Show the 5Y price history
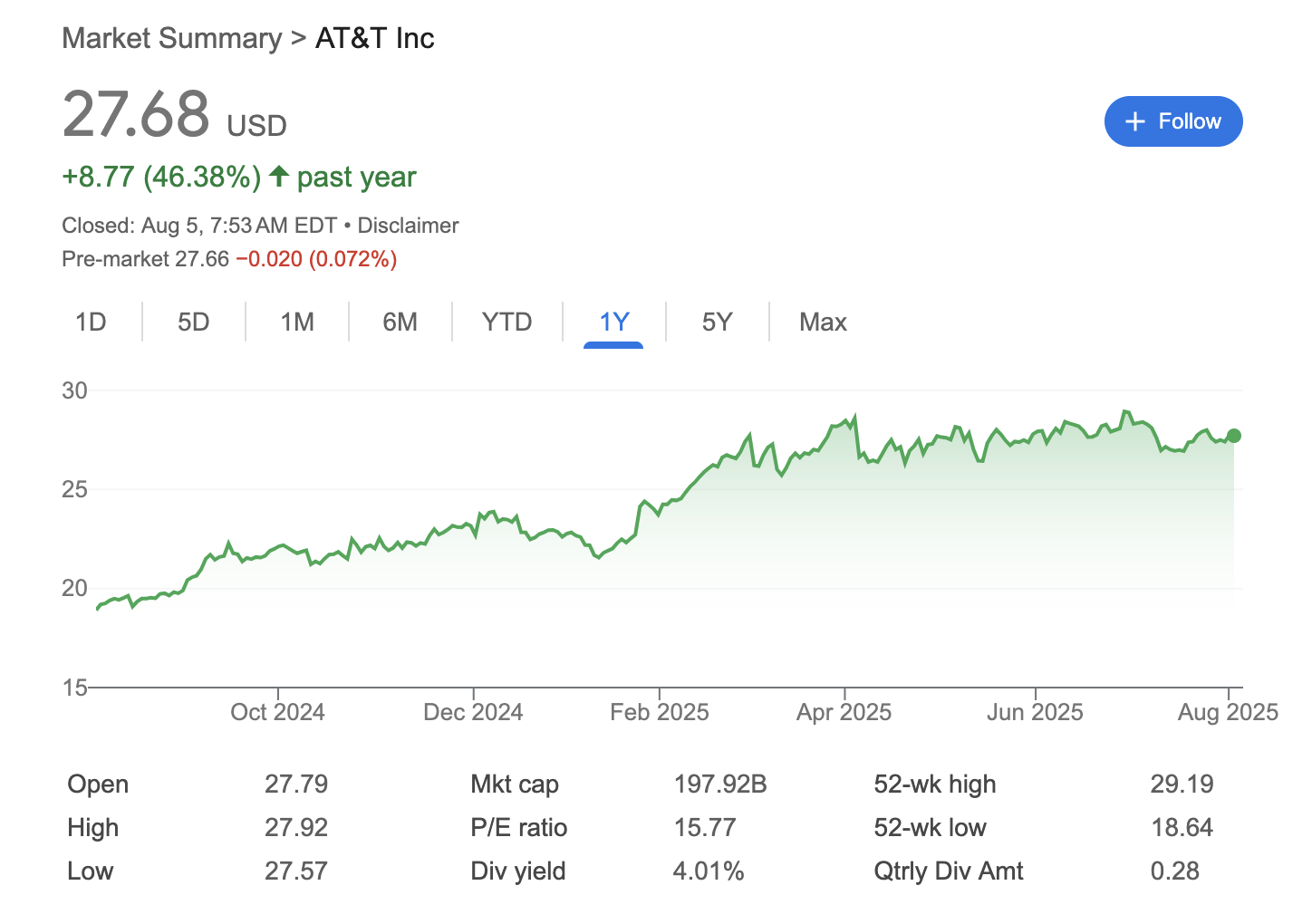Viewport: 1312px width, 924px height. 717,322
